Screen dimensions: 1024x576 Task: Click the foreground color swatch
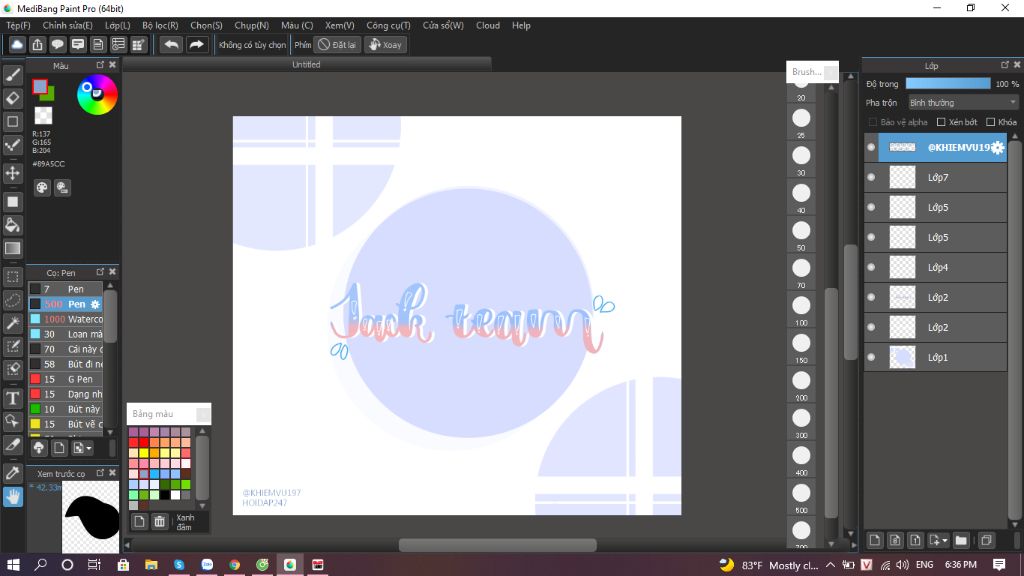tap(40, 87)
